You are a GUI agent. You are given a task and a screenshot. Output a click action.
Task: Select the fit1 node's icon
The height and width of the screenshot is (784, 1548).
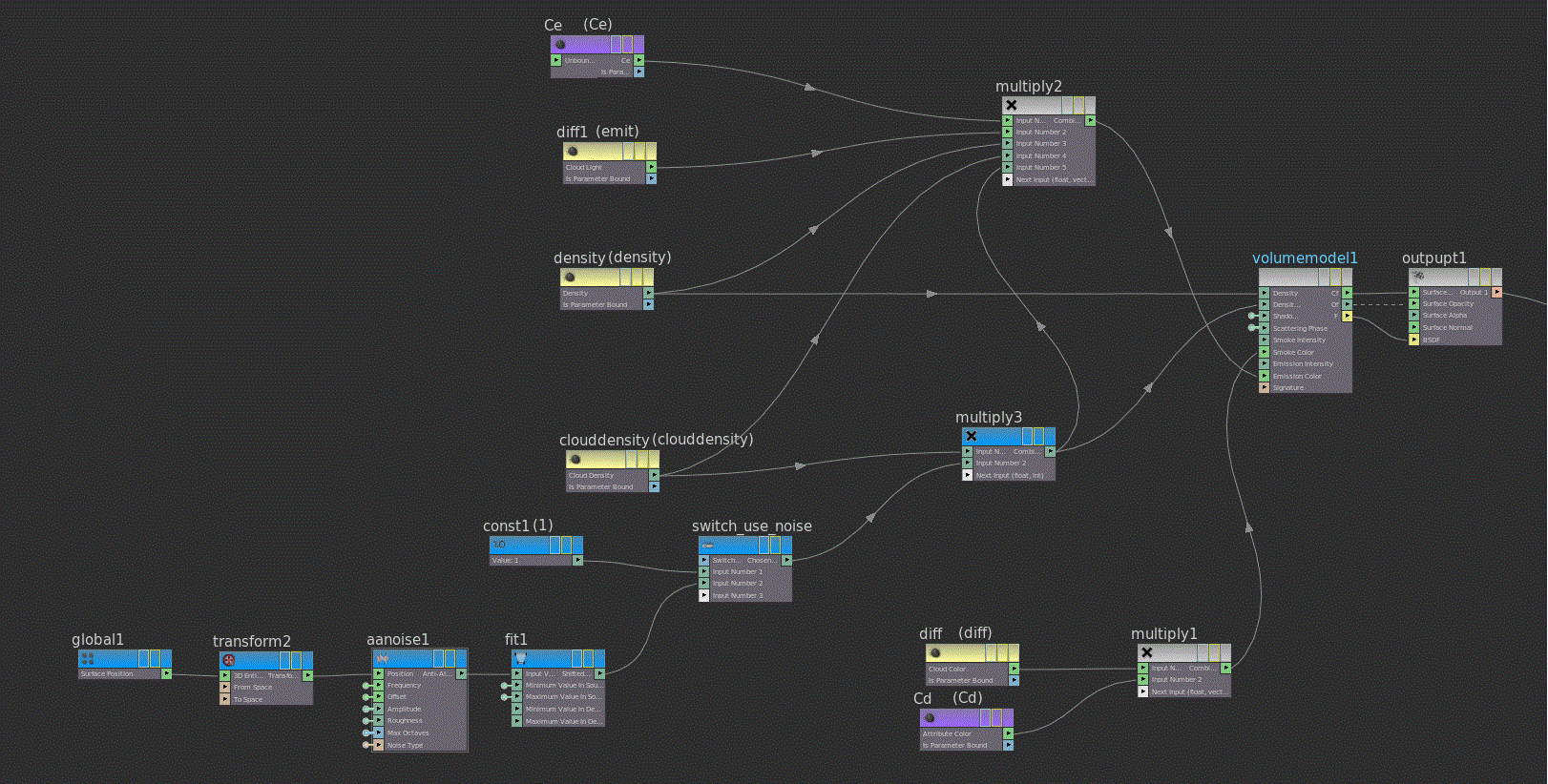click(521, 659)
